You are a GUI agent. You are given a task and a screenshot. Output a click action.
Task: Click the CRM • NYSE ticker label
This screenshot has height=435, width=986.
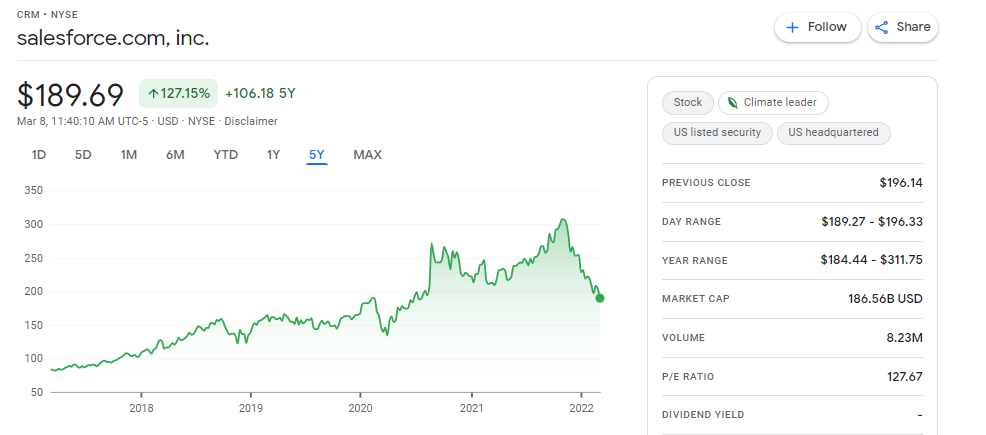tap(47, 14)
